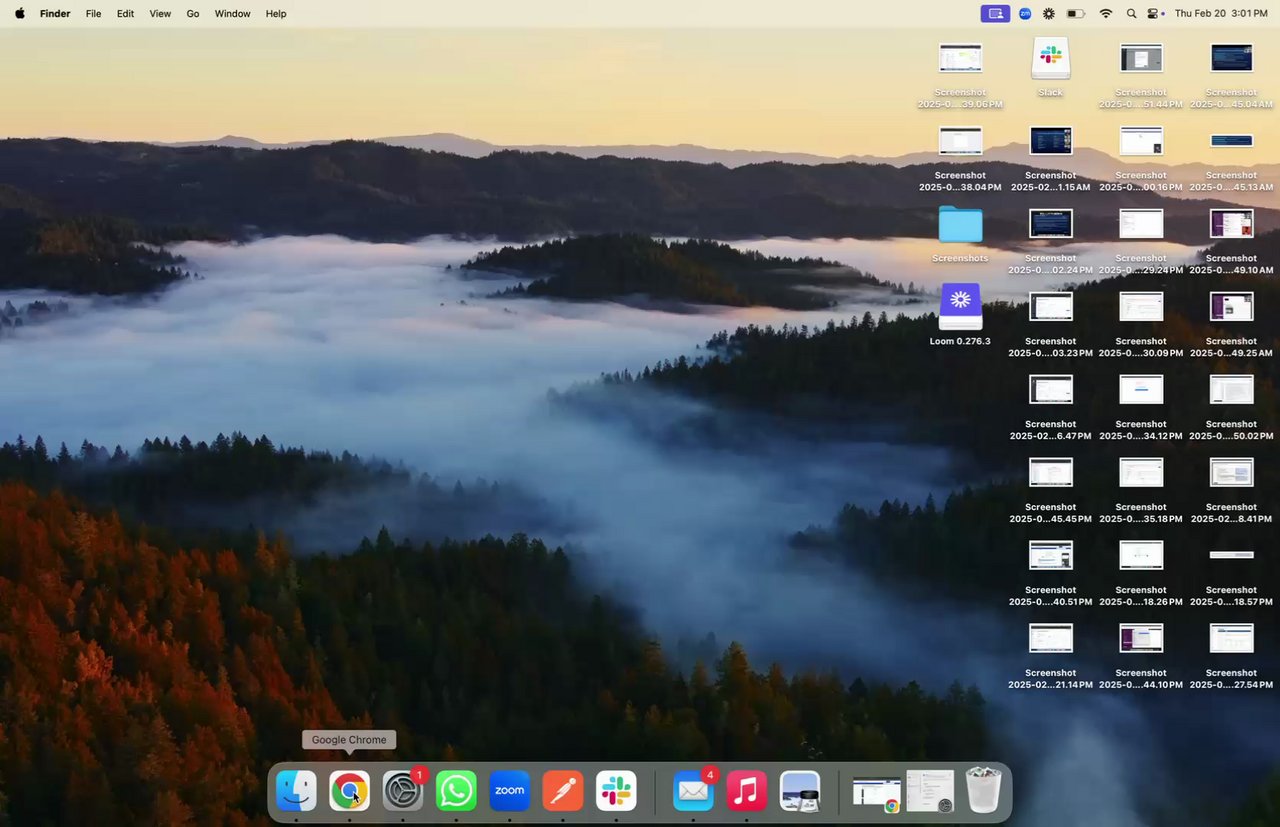Select Screenshot file ending 1.15 AM
The height and width of the screenshot is (827, 1280).
[1050, 141]
